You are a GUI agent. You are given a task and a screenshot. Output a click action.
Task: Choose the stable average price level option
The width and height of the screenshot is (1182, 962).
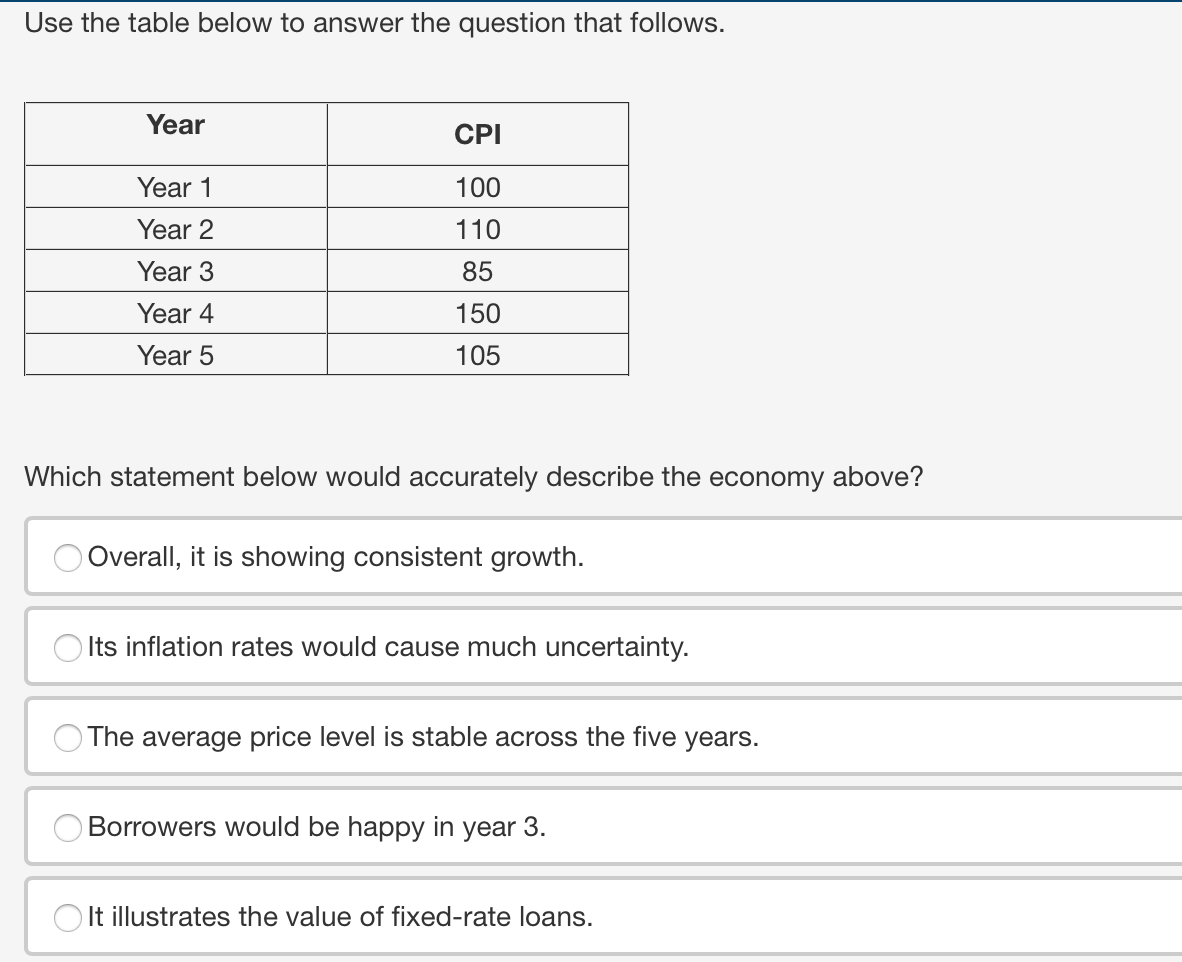pyautogui.click(x=67, y=738)
